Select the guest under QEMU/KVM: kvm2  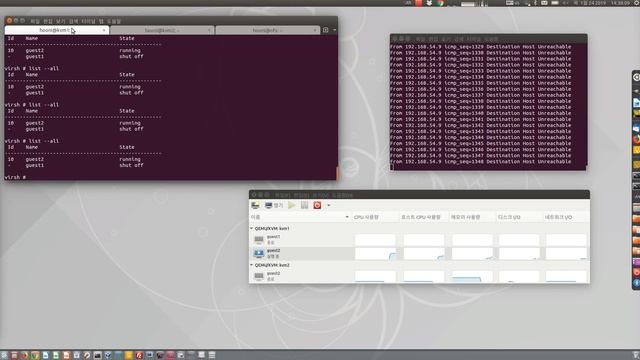click(x=301, y=276)
